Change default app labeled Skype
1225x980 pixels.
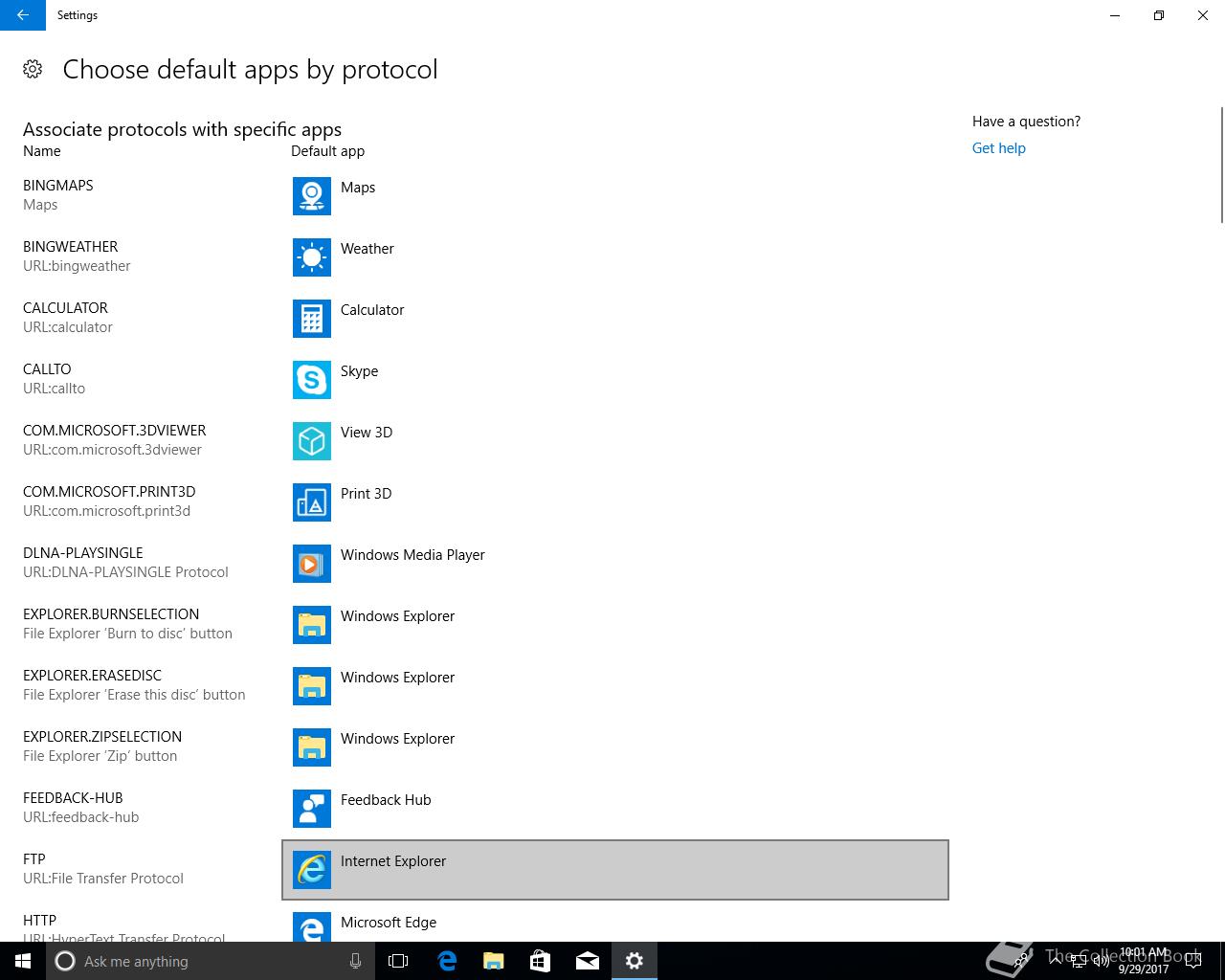615,380
